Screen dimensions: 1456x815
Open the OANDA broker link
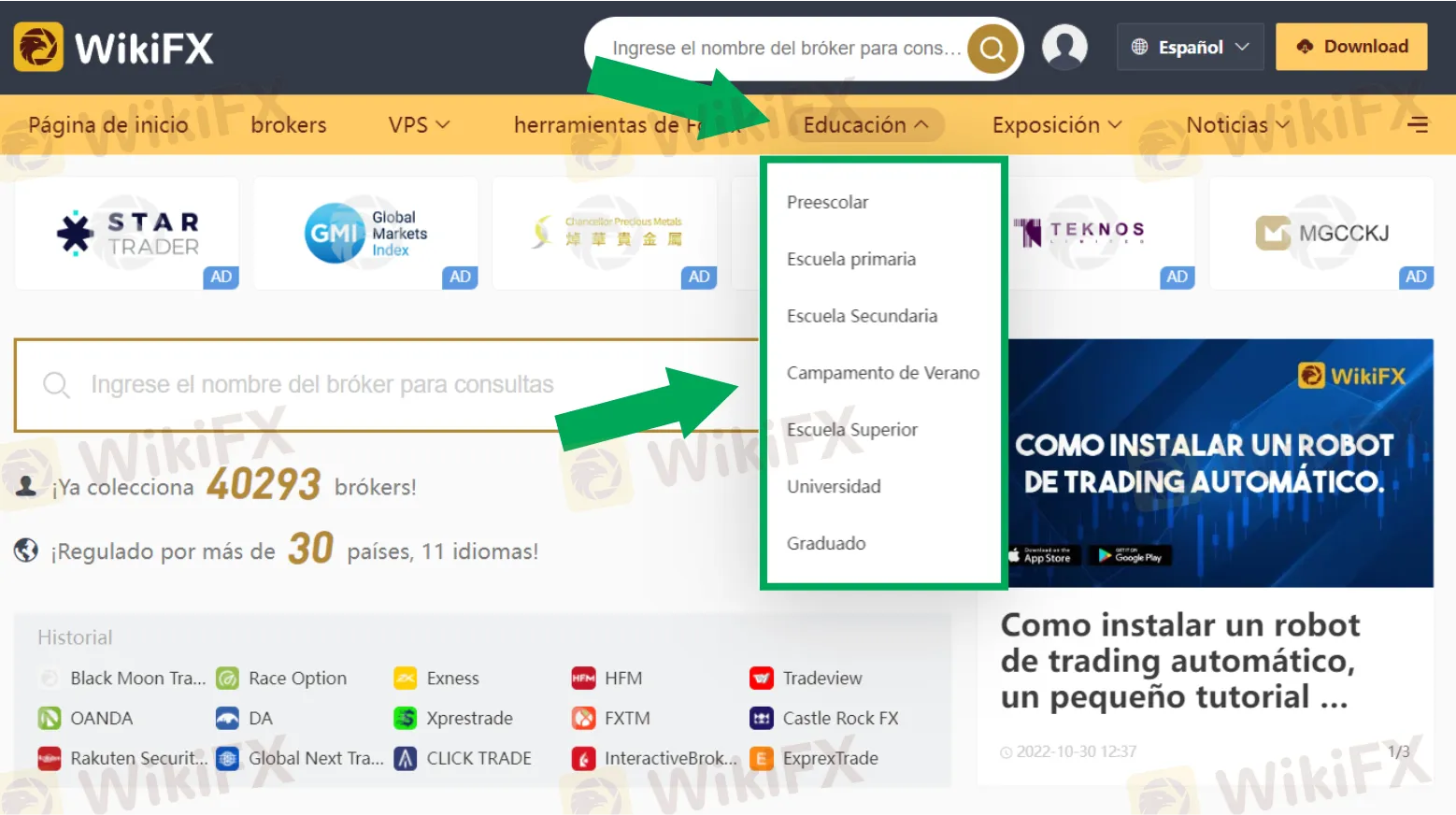(102, 718)
